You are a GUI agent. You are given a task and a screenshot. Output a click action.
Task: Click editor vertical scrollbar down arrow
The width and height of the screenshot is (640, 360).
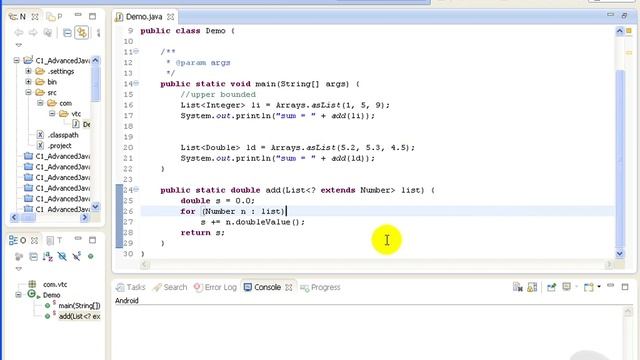(x=620, y=253)
